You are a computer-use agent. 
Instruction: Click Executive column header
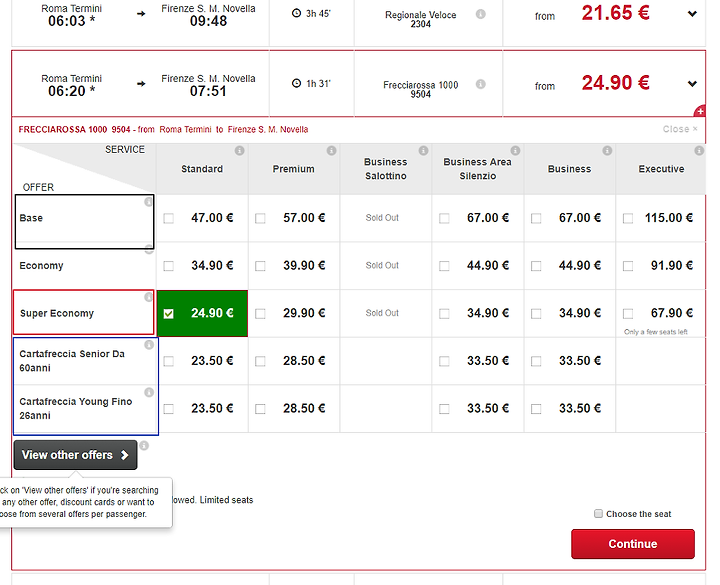[661, 169]
